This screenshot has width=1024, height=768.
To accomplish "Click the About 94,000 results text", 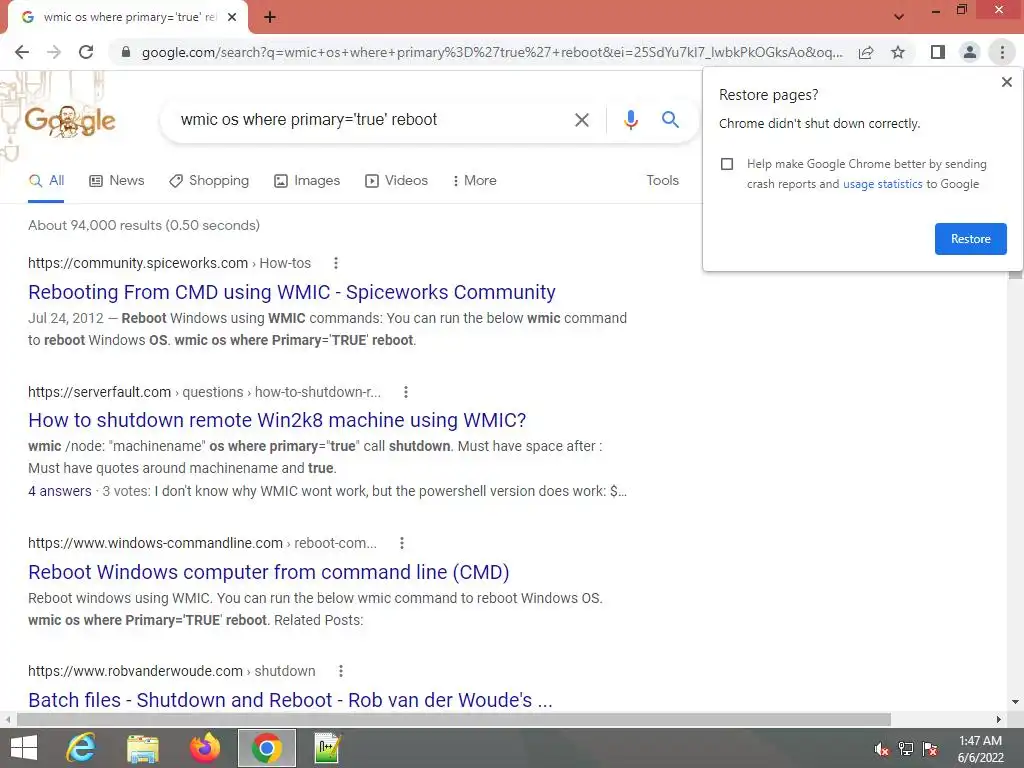I will 144,225.
